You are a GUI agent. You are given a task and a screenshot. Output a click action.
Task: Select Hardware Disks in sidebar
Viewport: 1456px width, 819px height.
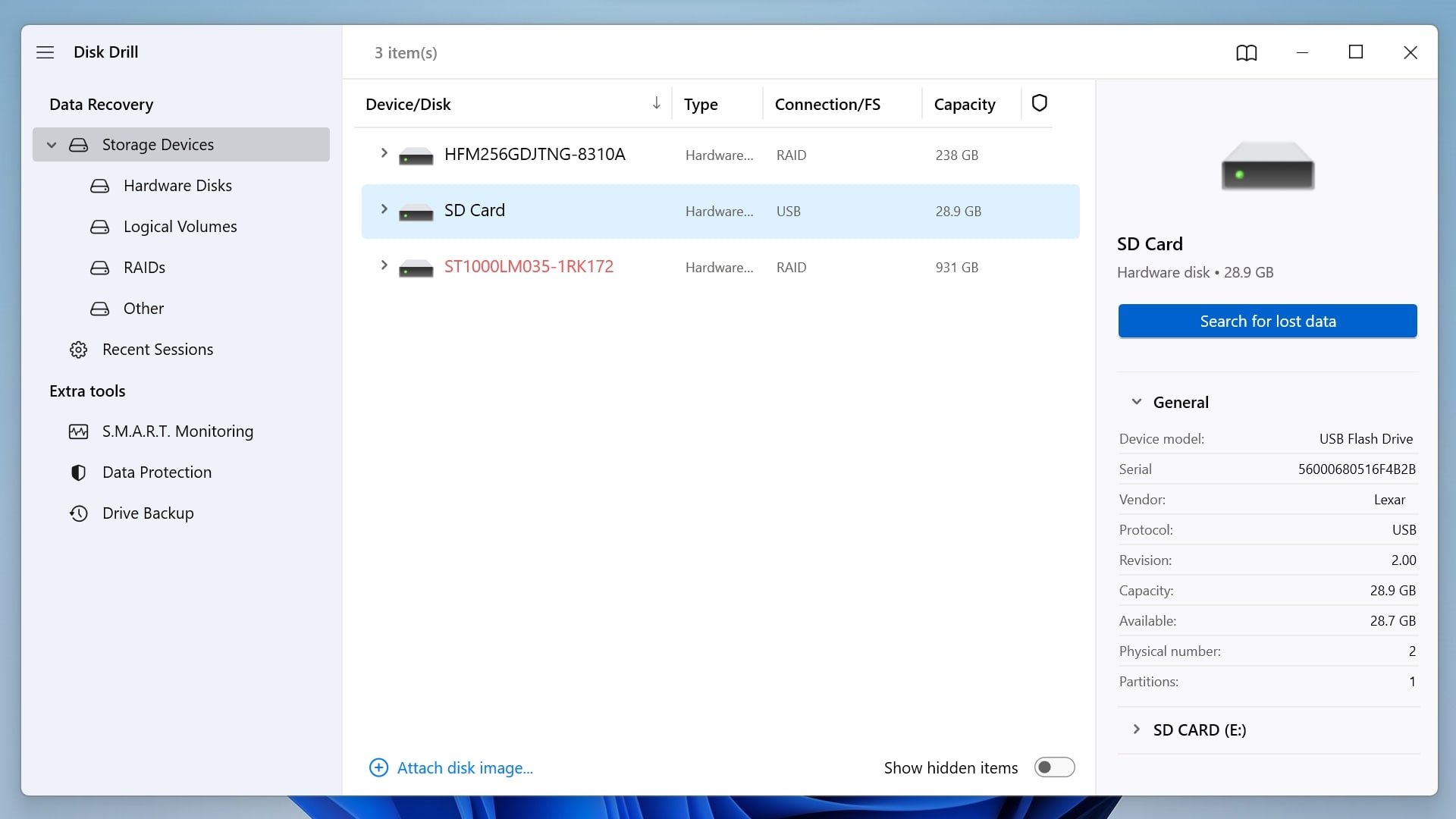click(177, 186)
